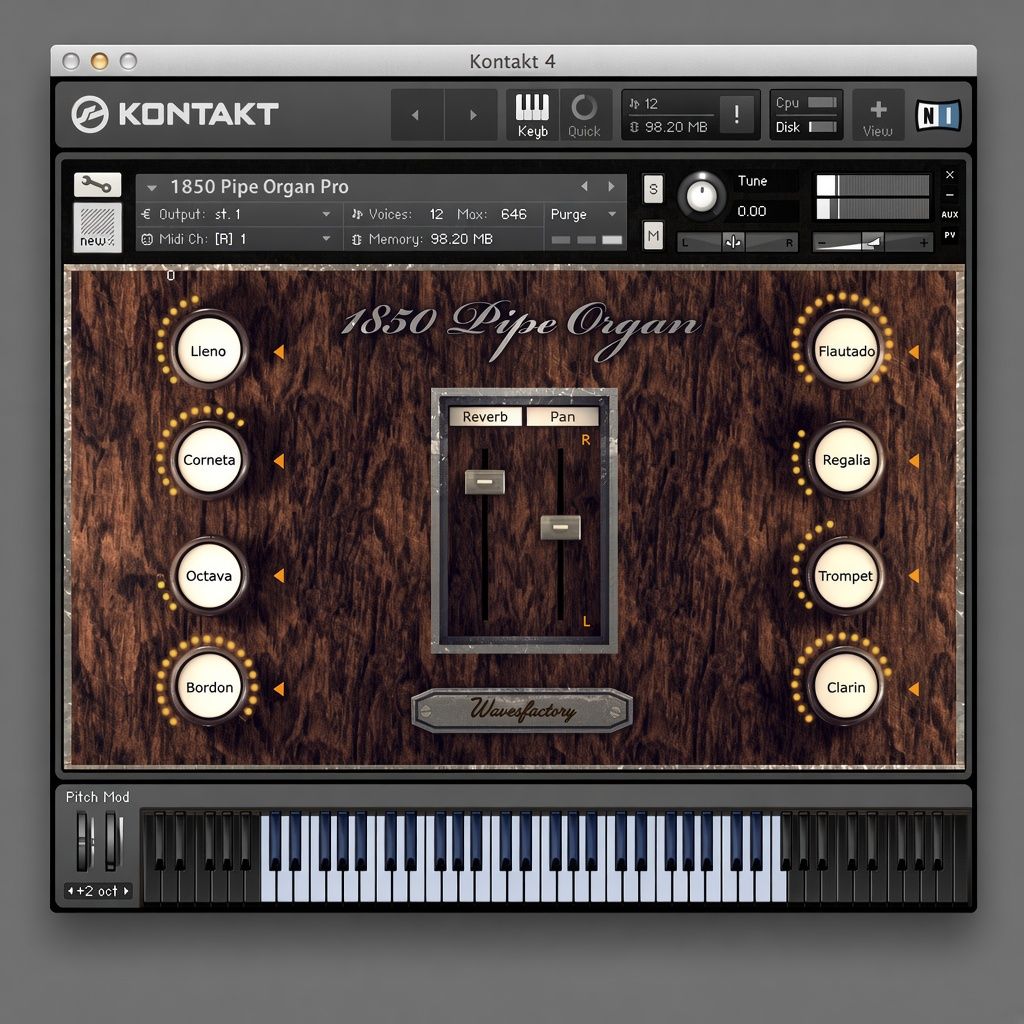Mute the instrument with M button
This screenshot has width=1024, height=1024.
pyautogui.click(x=653, y=235)
